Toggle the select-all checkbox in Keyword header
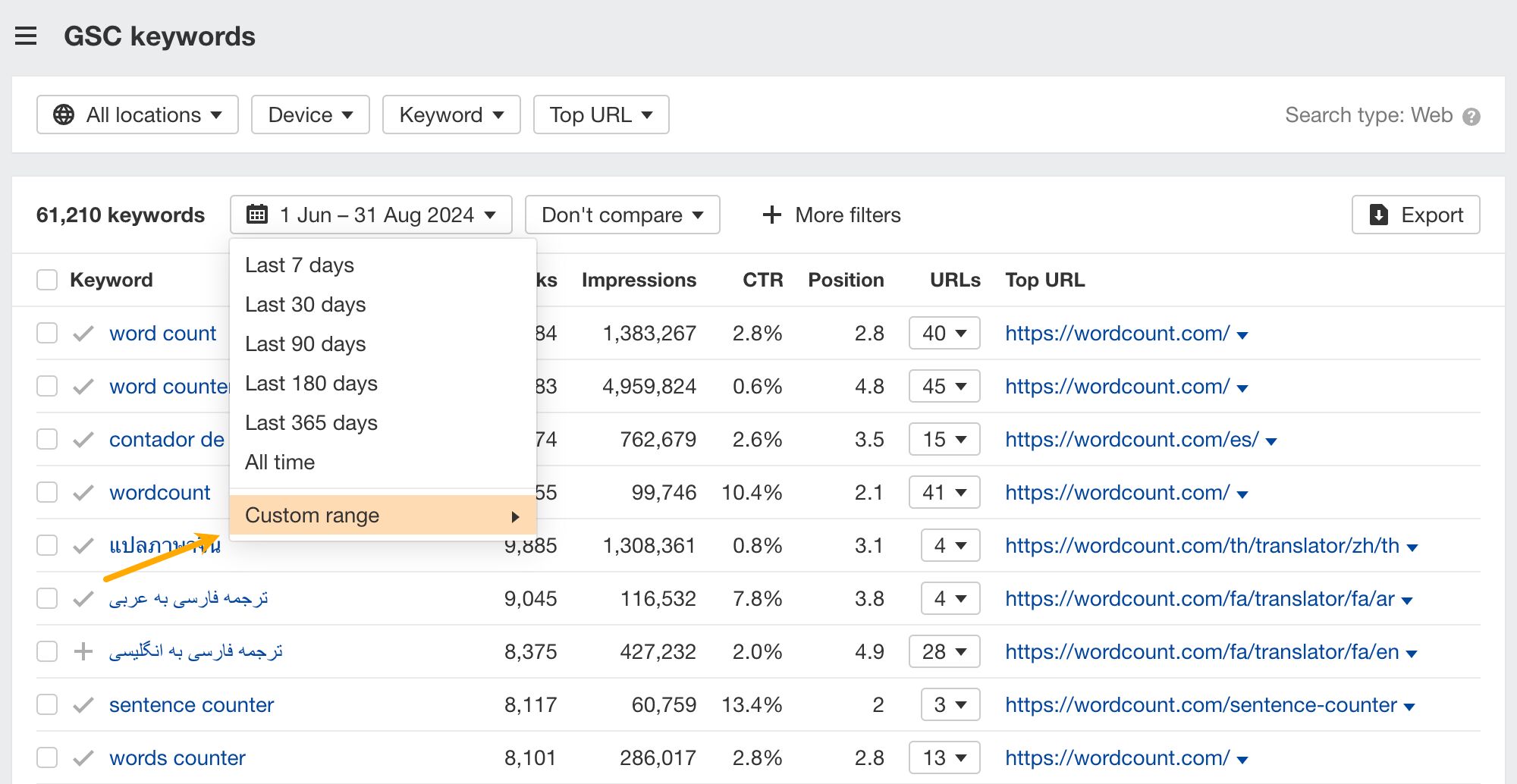Screen dimensions: 1517x784 [47, 280]
